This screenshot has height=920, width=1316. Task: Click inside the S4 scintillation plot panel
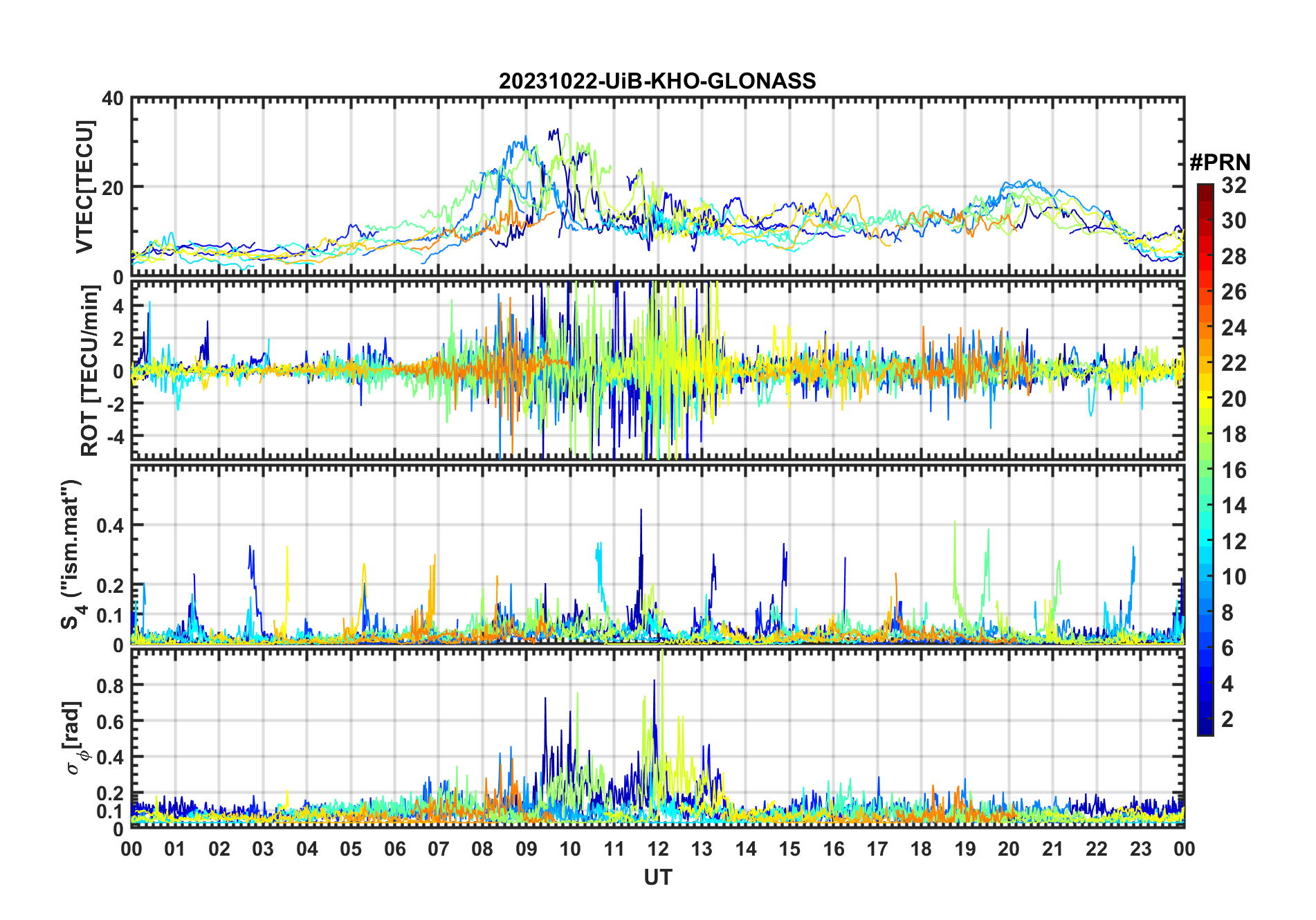(658, 555)
